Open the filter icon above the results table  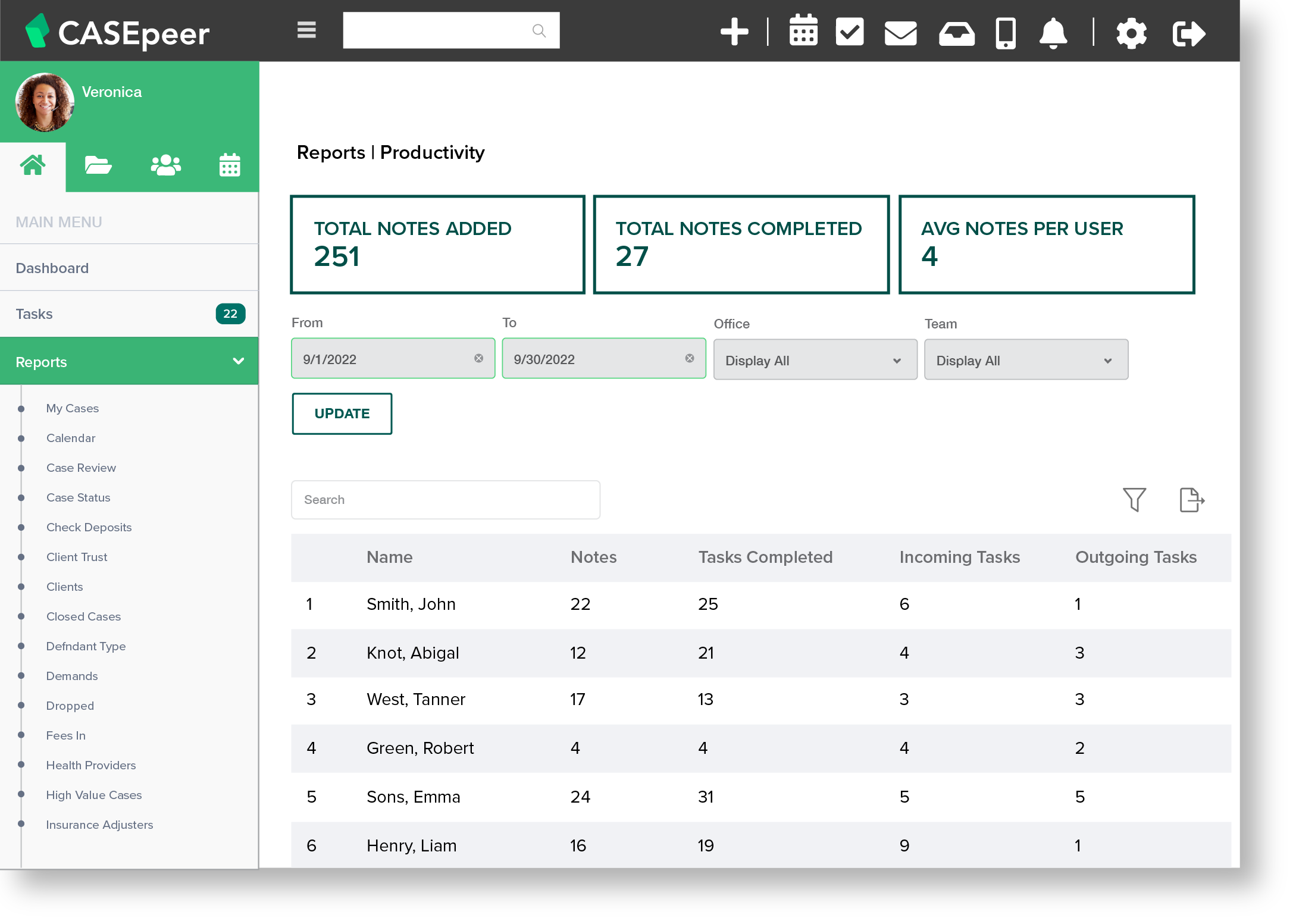pos(1134,500)
